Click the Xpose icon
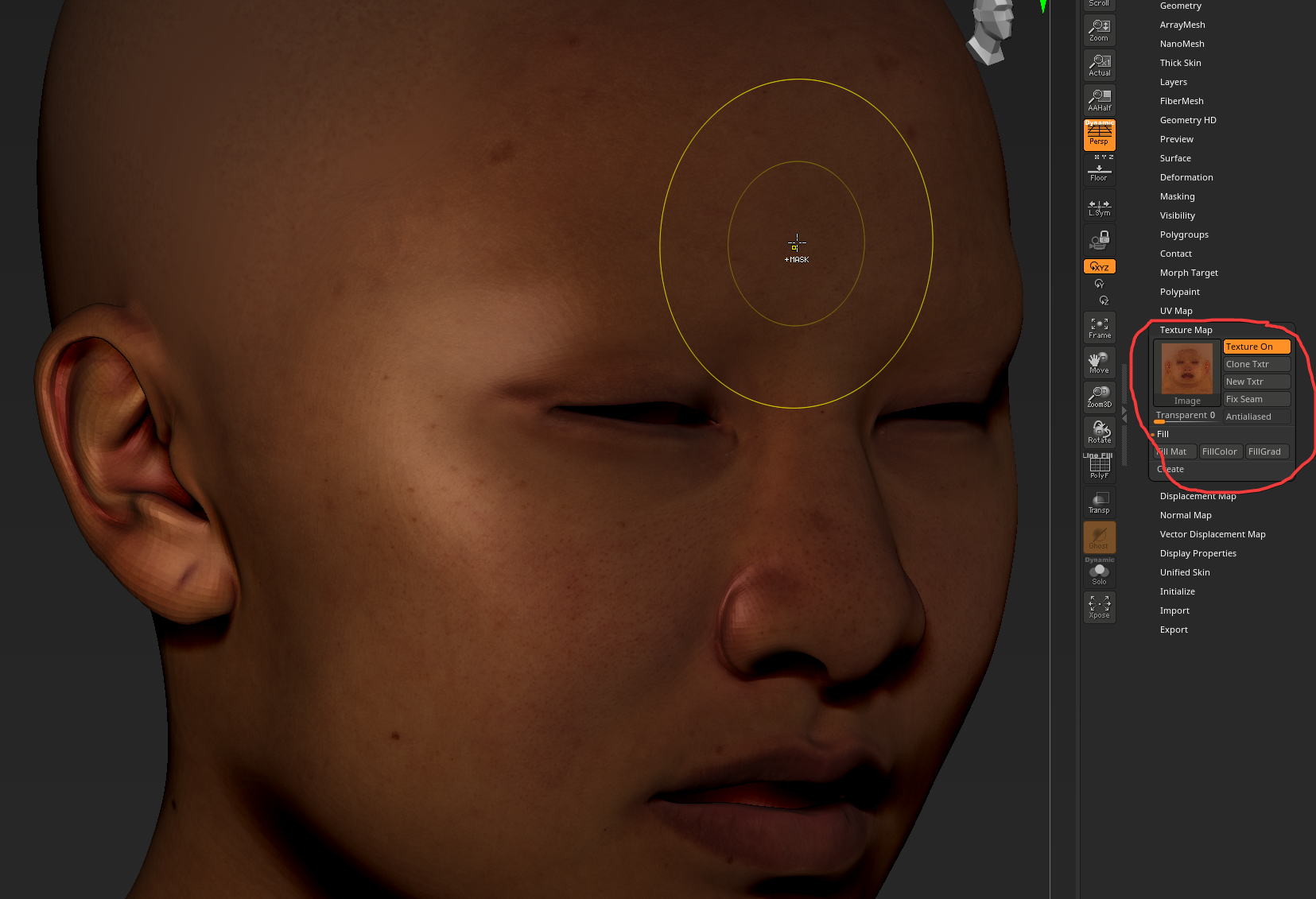Screen dimensions: 1316x899 pyautogui.click(x=1100, y=607)
